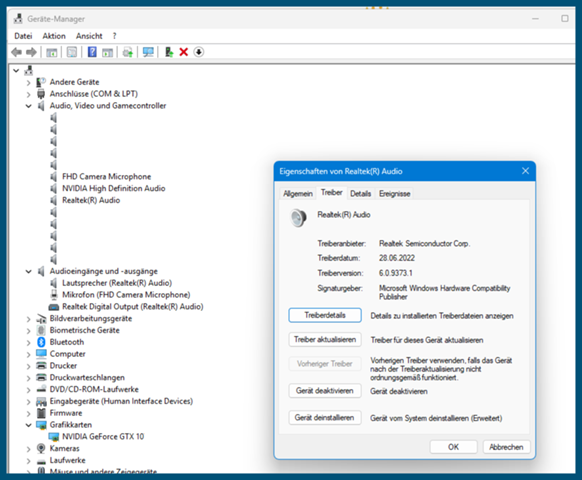Image resolution: width=582 pixels, height=480 pixels.
Task: Switch to the Details tab
Action: point(360,193)
